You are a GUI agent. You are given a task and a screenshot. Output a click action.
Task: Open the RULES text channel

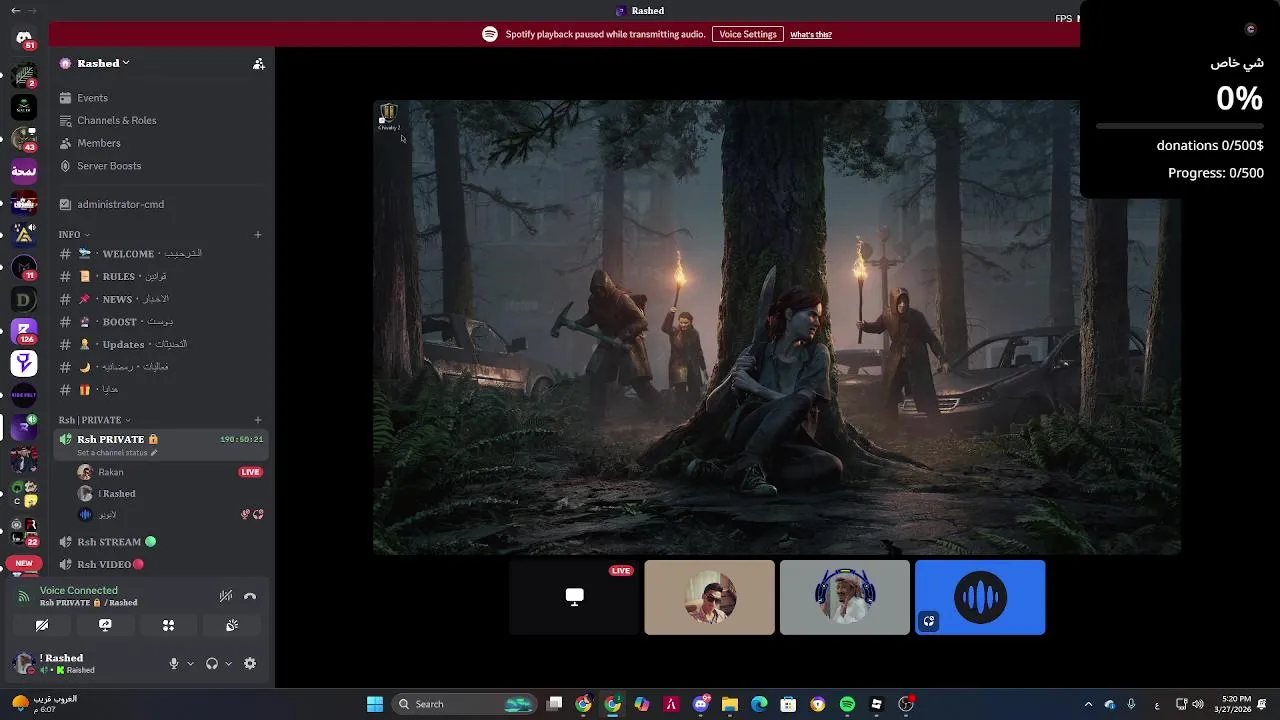point(162,276)
